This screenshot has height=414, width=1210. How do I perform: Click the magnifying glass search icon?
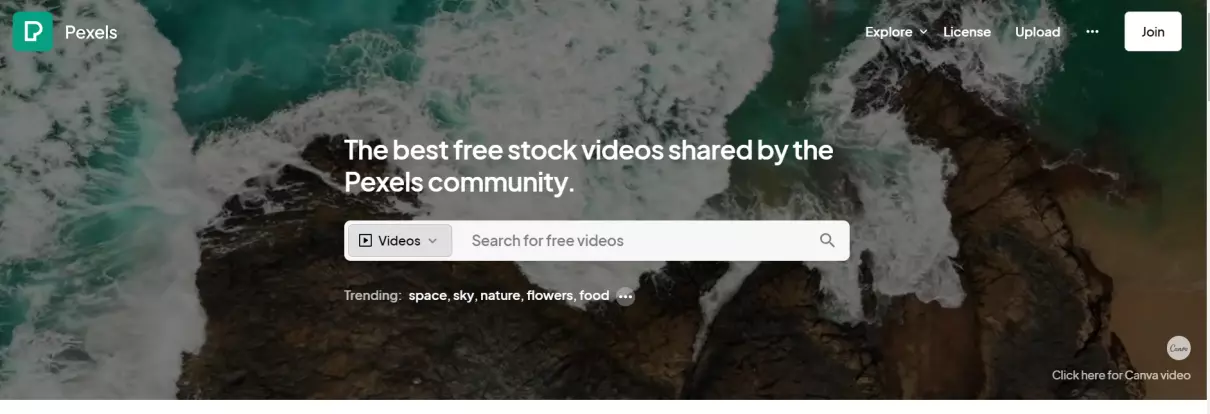[x=827, y=240]
